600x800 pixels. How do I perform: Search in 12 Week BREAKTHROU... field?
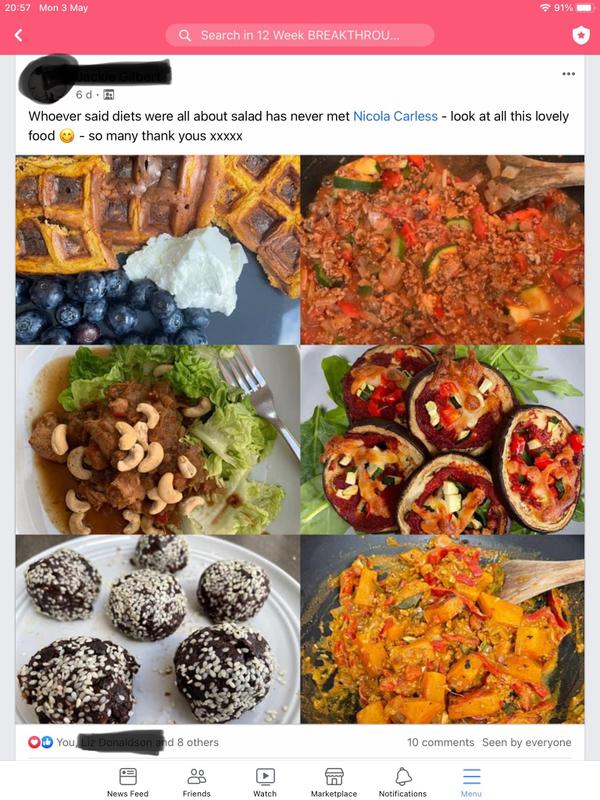300,35
